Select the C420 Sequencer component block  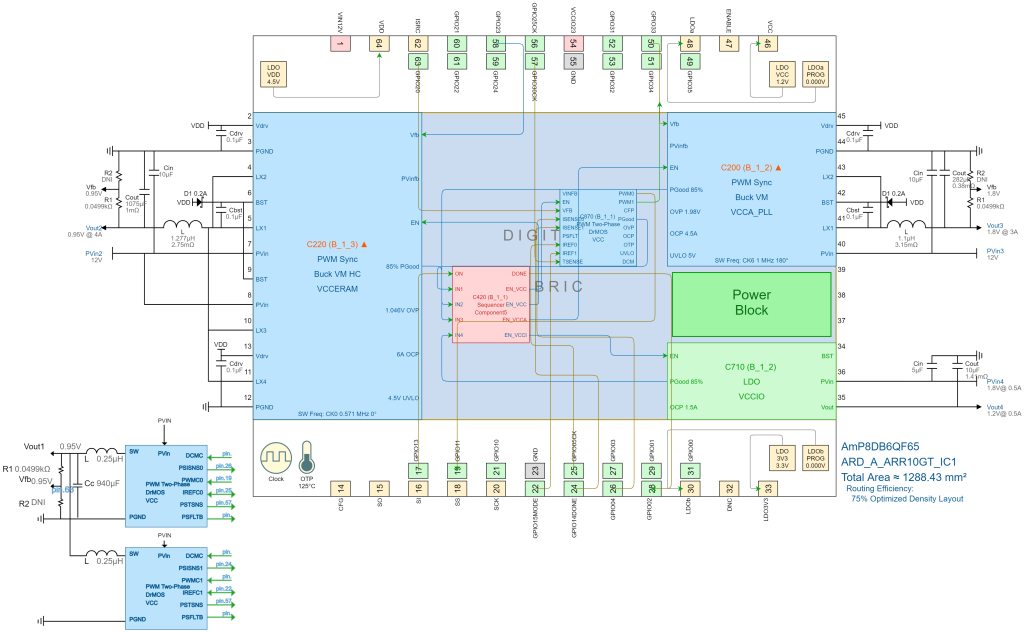click(490, 304)
